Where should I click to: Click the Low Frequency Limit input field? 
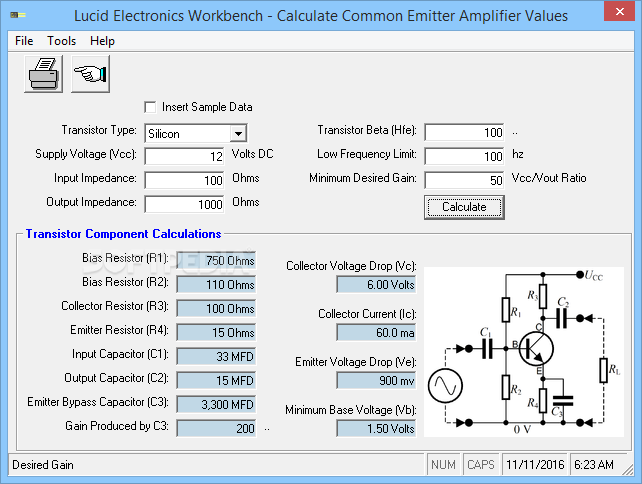(464, 156)
